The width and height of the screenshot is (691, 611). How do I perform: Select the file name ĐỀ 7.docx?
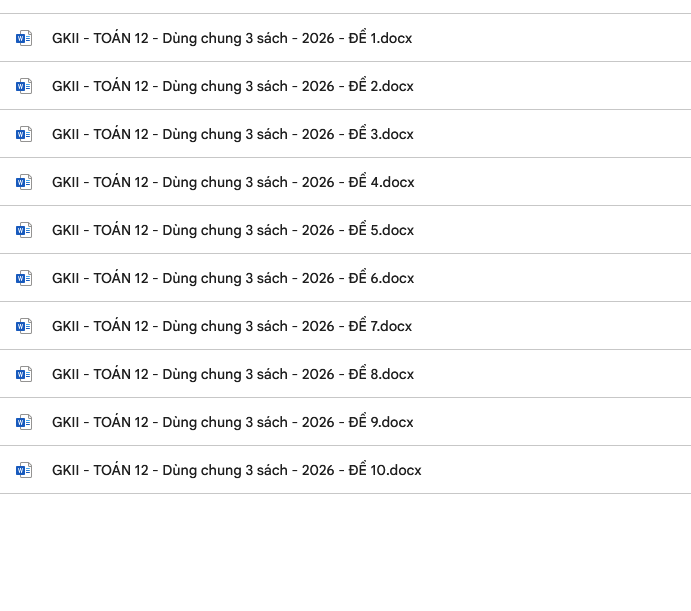pyautogui.click(x=232, y=326)
